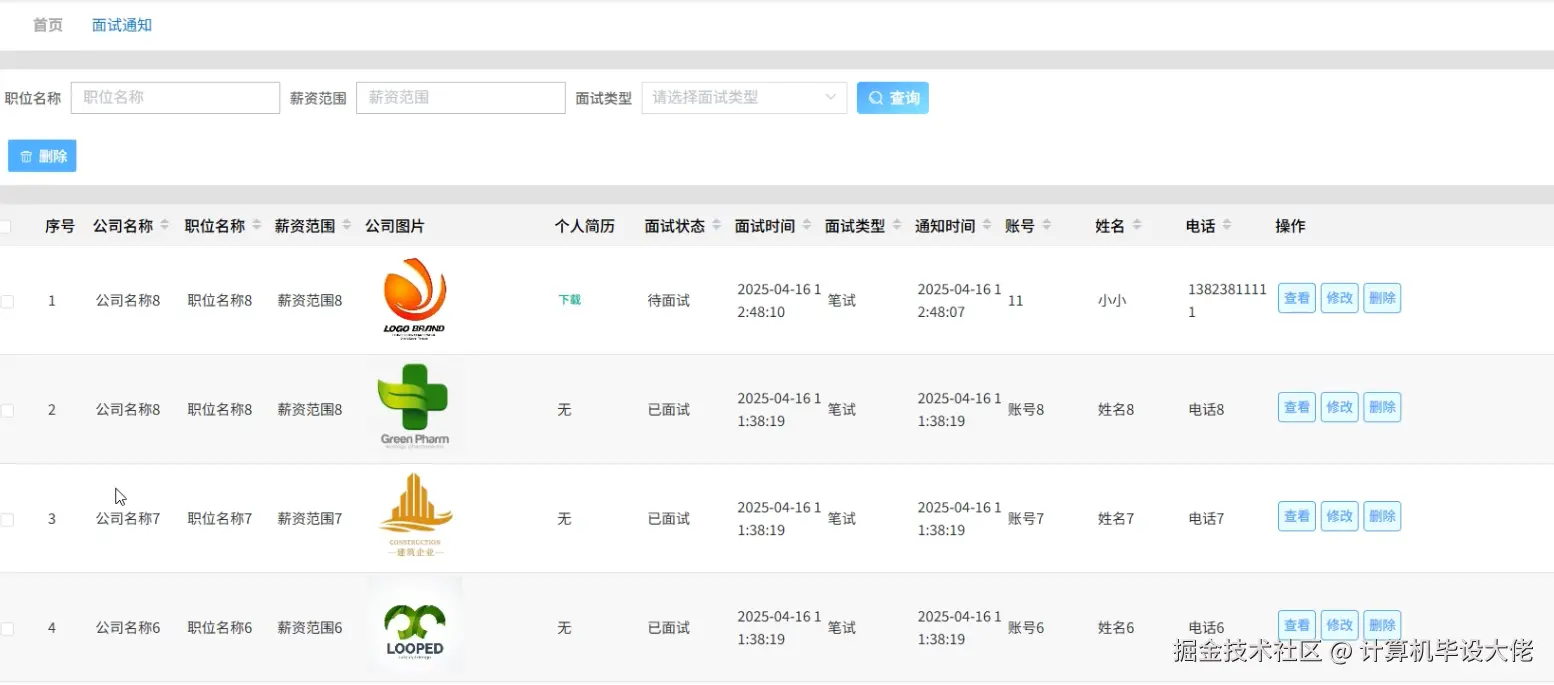Check the checkbox for row 1 公司名称8
The height and width of the screenshot is (685, 1554).
click(8, 300)
